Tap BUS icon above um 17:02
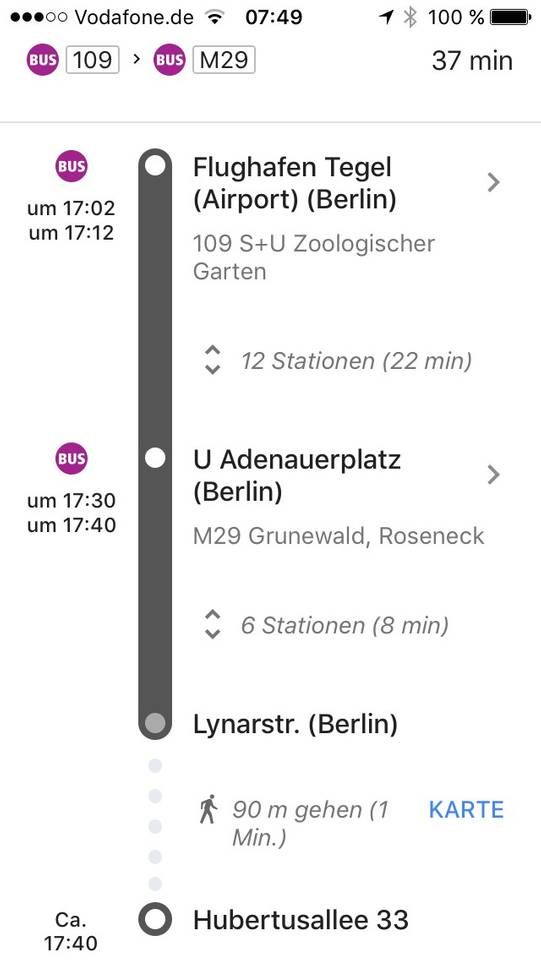This screenshot has height=960, width=541. click(72, 167)
